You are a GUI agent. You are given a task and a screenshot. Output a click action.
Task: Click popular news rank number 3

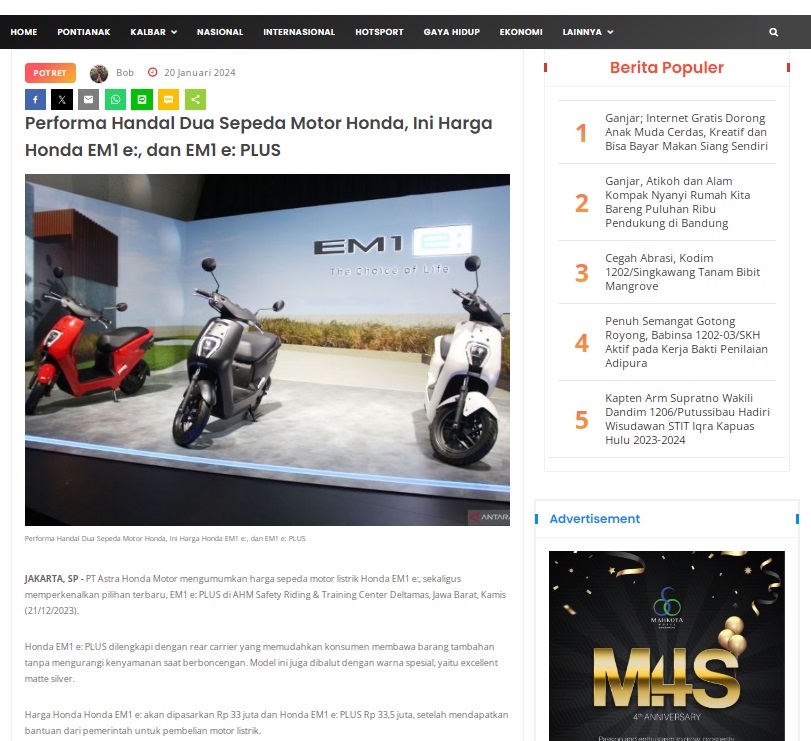click(x=582, y=273)
